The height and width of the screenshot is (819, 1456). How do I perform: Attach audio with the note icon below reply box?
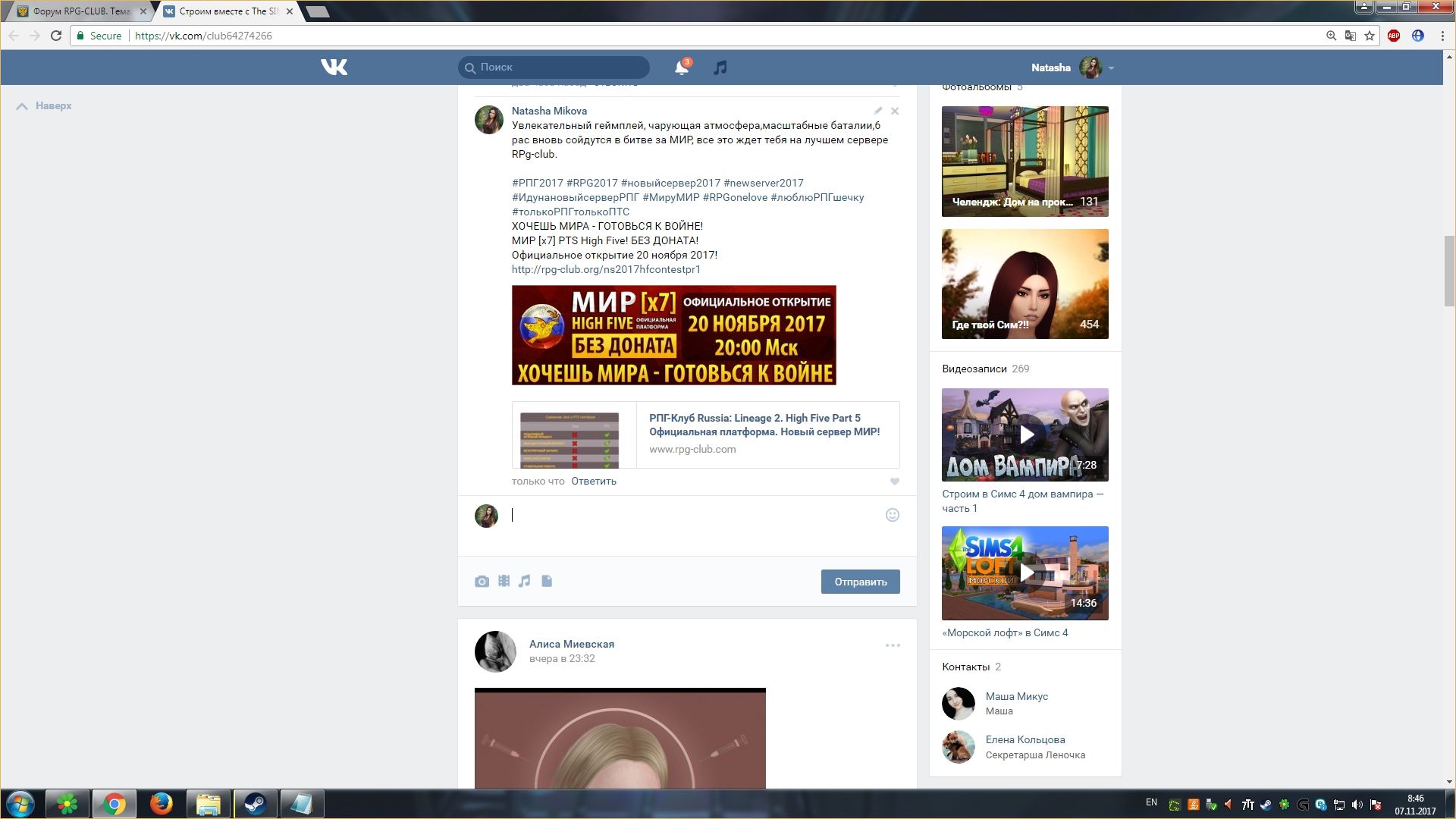525,581
